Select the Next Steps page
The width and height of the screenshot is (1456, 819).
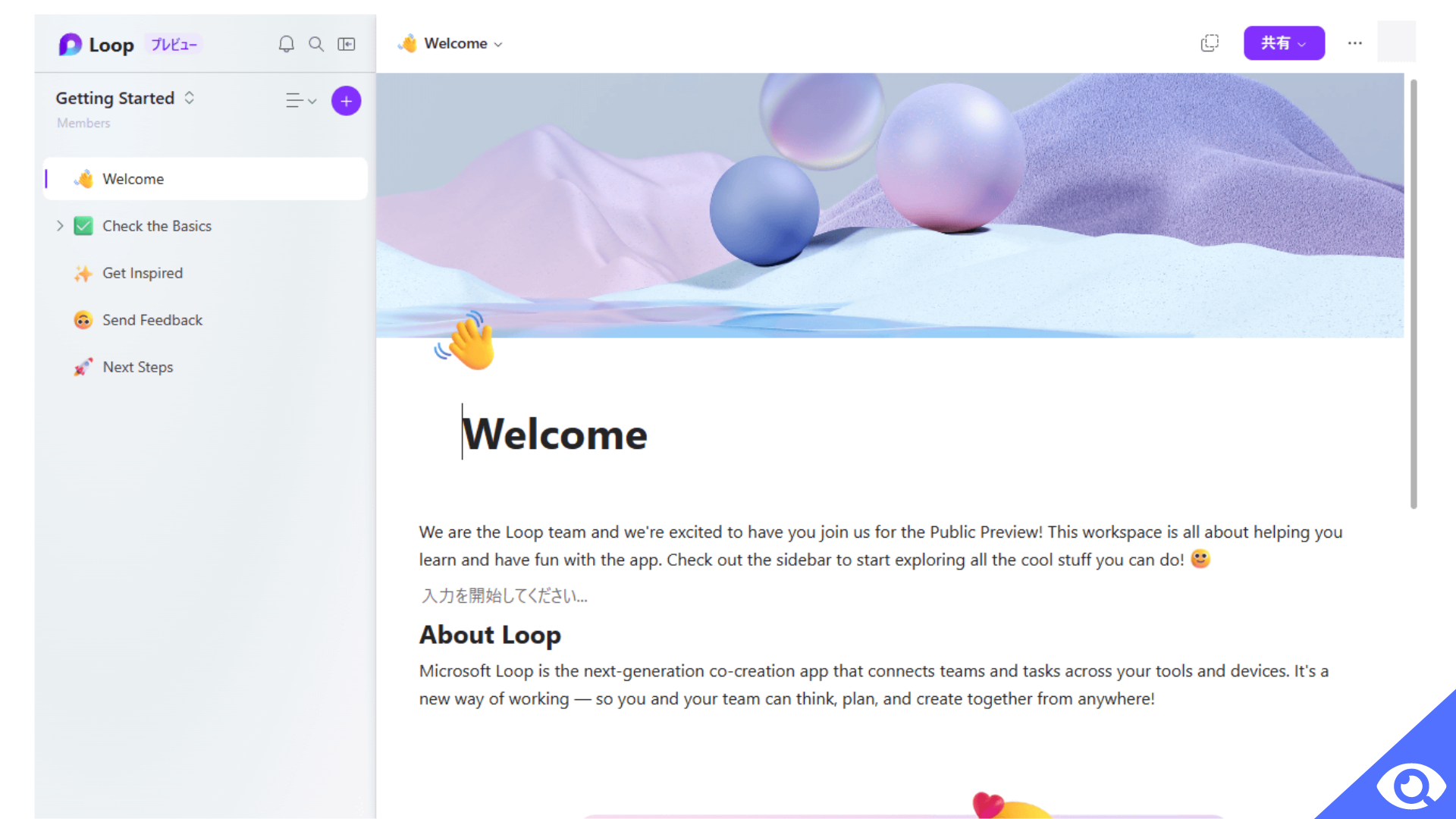click(137, 367)
